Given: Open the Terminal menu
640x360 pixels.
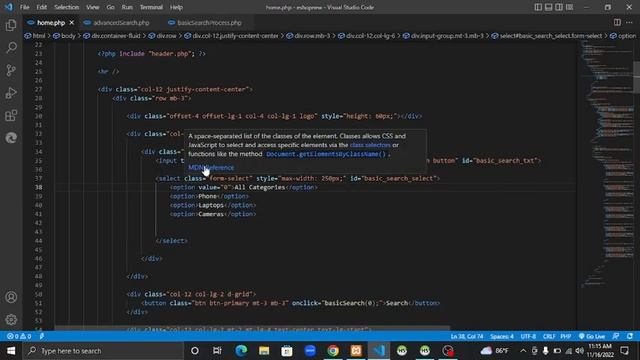Looking at the screenshot, I should tap(151, 7).
